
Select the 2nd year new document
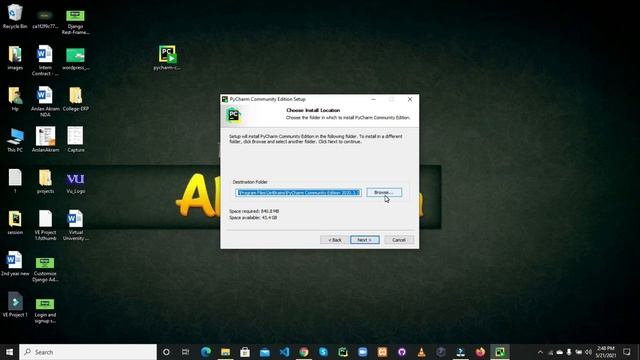[15, 264]
